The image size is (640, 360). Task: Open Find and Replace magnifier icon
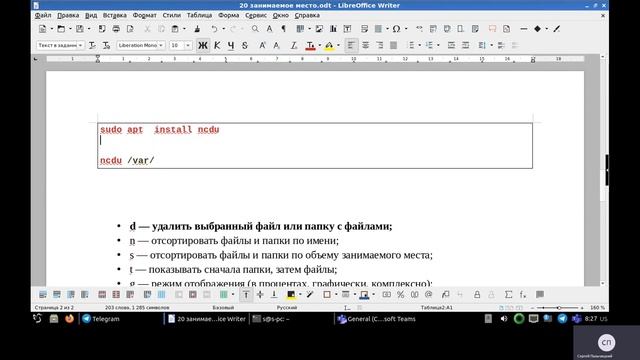255,29
